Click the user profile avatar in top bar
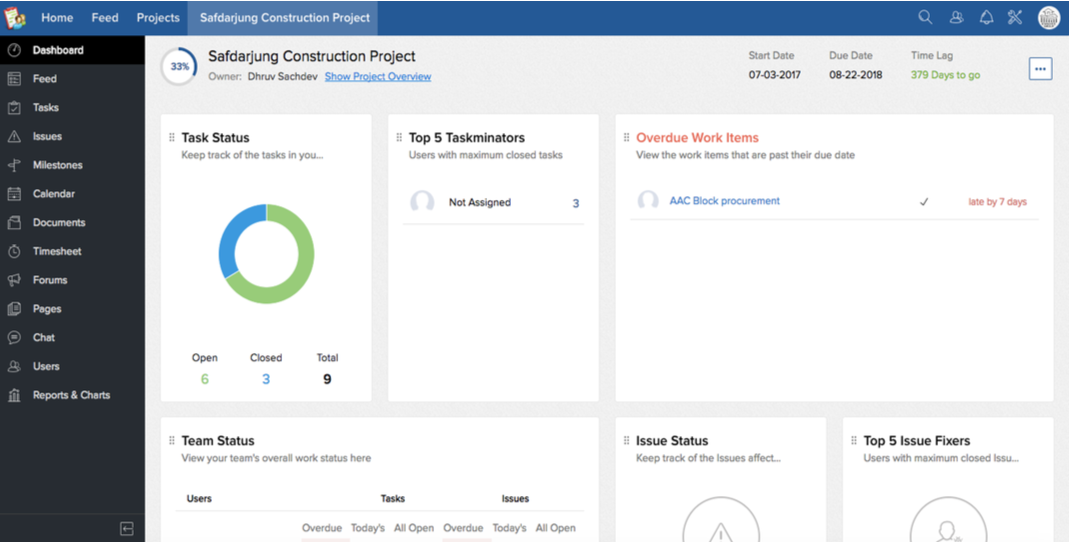Viewport: 1072px width, 543px height. point(1048,17)
